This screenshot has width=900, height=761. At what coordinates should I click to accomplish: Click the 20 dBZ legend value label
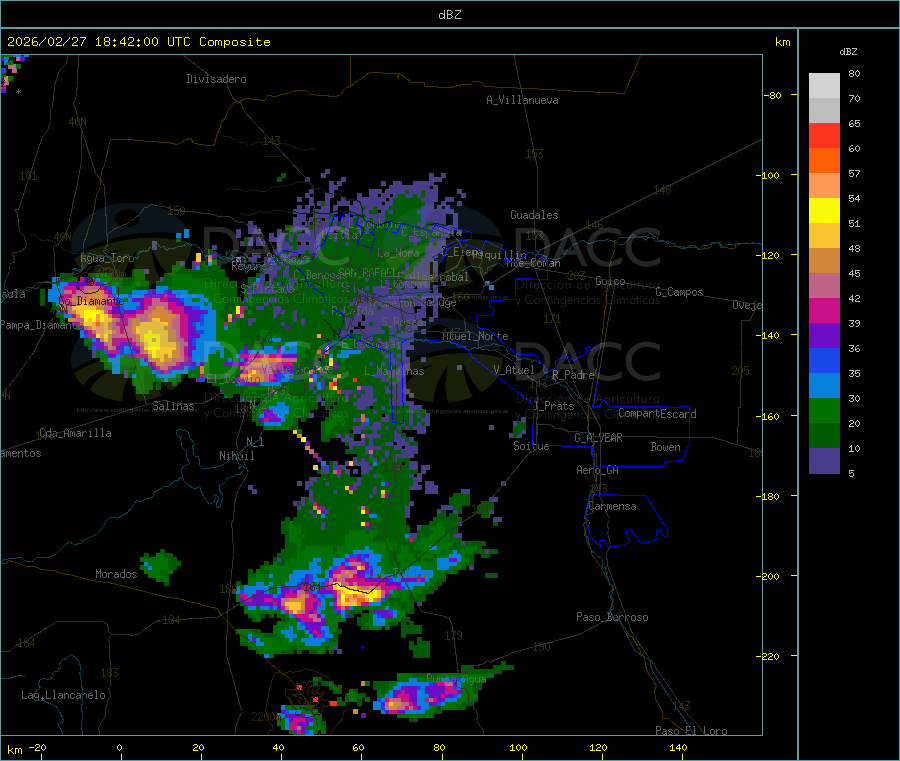click(854, 424)
